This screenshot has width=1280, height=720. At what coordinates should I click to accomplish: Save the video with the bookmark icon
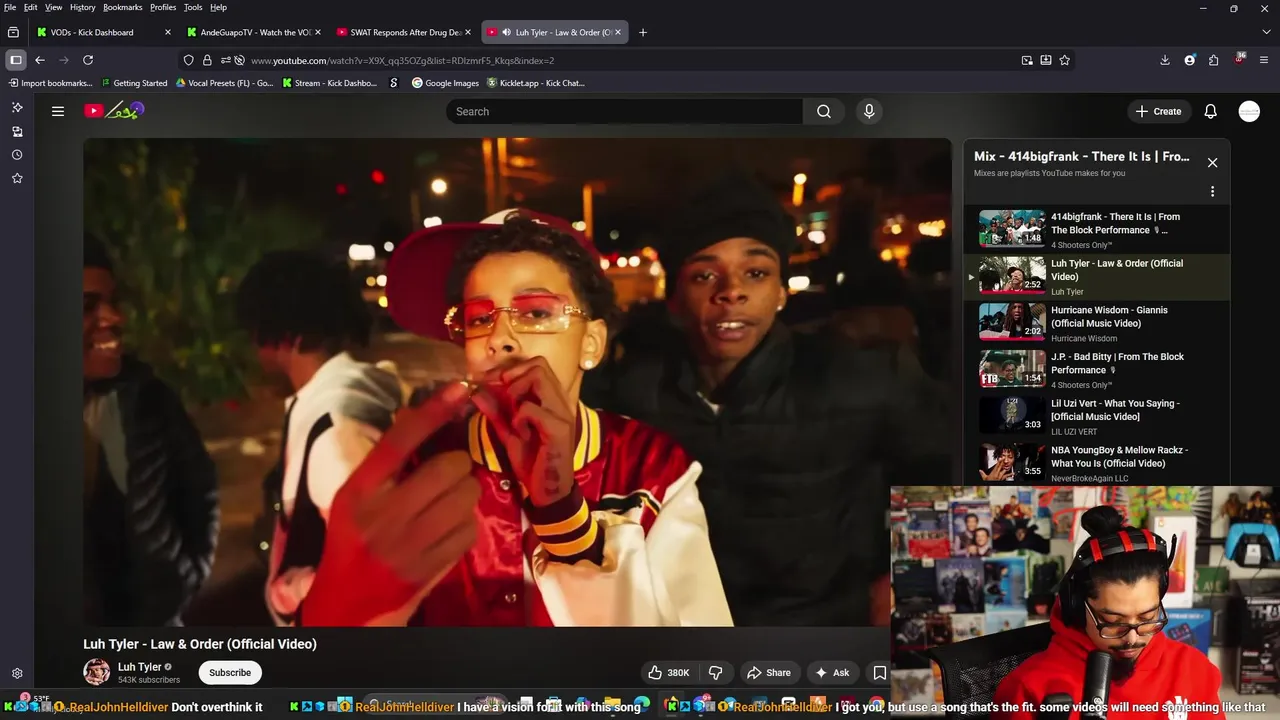pos(879,673)
